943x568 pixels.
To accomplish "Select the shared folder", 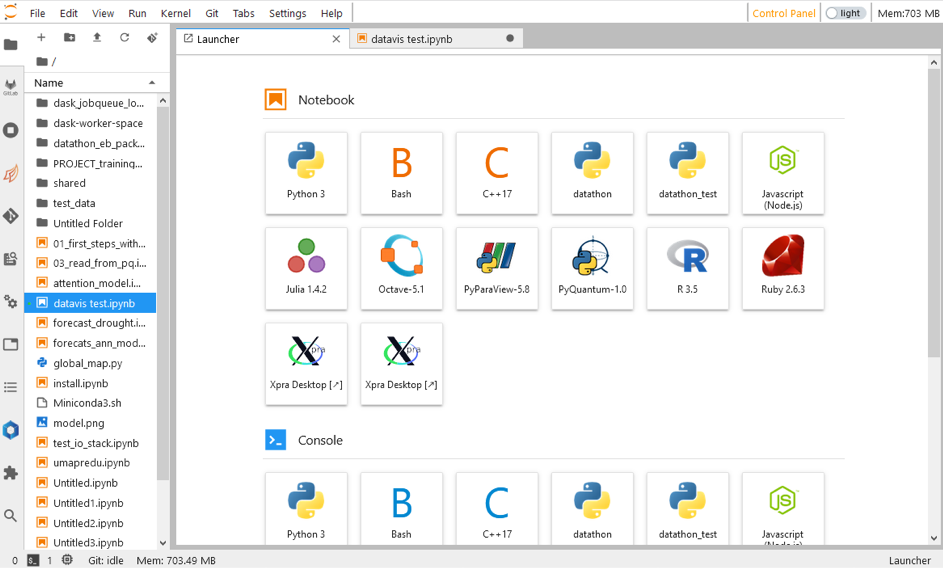I will click(90, 183).
